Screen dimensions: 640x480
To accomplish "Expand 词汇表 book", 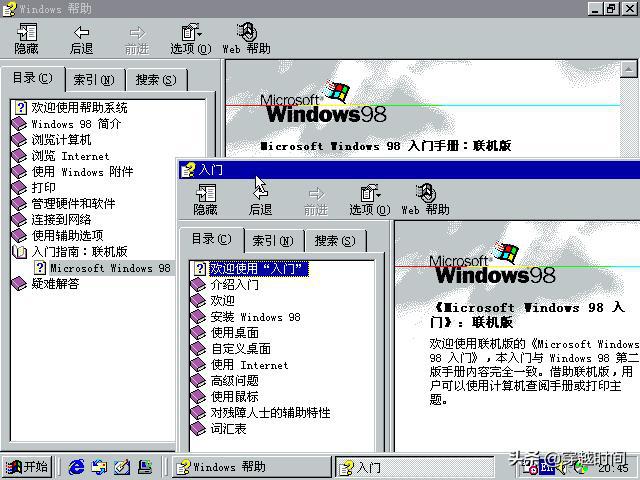I will pos(218,429).
